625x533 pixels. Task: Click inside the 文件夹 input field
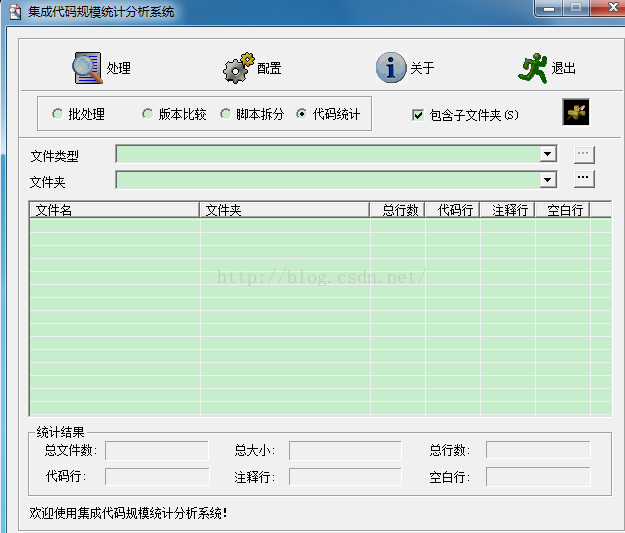click(328, 180)
